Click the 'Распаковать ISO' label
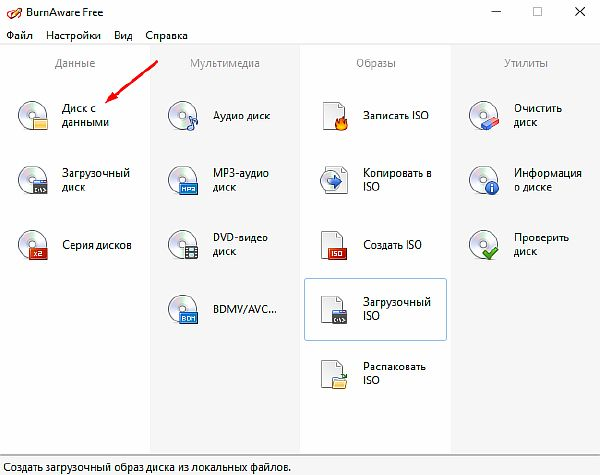Viewport: 600px width, 475px height. click(x=394, y=374)
